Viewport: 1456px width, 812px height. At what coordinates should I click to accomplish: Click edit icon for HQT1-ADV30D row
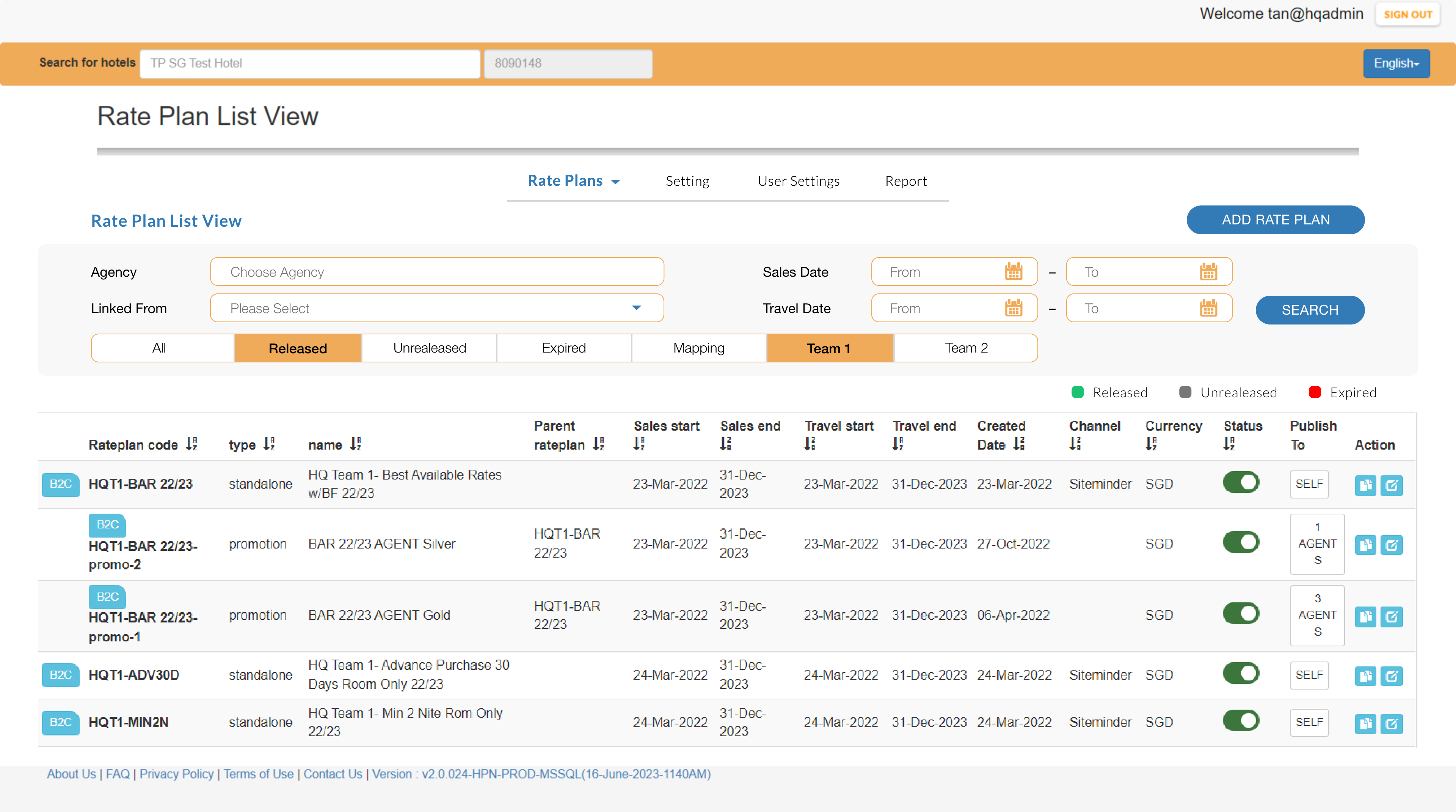pyautogui.click(x=1391, y=676)
